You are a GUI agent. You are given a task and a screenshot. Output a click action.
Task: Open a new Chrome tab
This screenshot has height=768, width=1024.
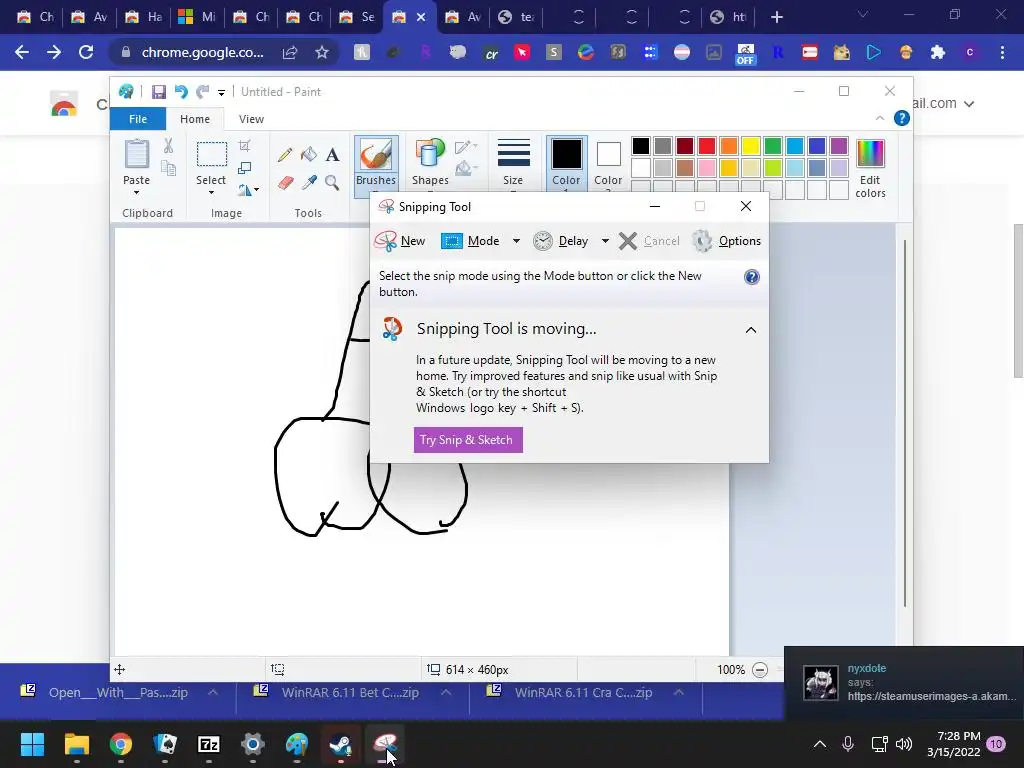pyautogui.click(x=776, y=17)
